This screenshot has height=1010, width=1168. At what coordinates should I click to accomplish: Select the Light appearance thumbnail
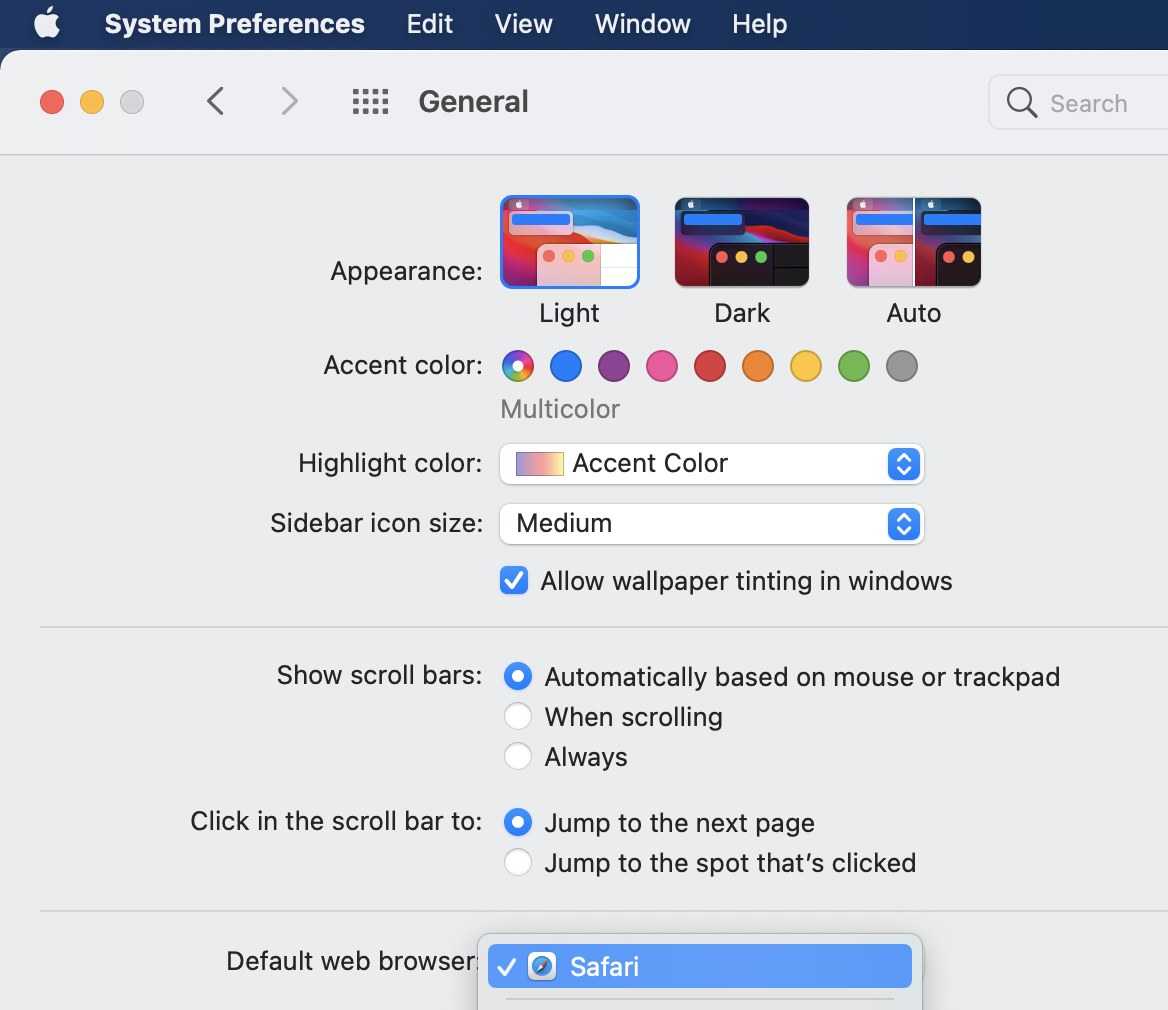[x=570, y=242]
